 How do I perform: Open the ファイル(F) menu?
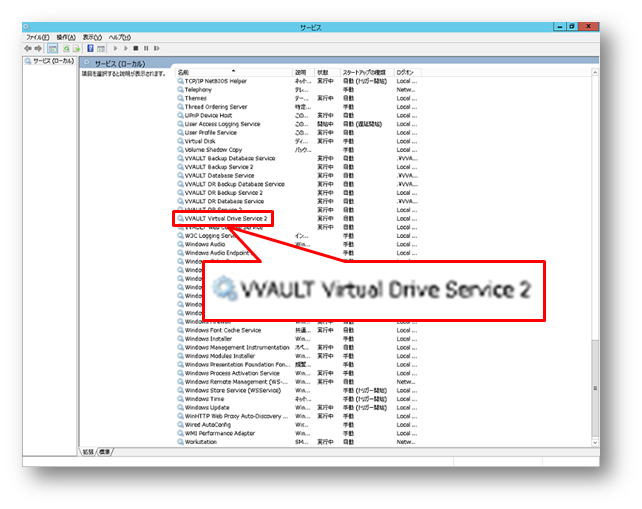38,37
